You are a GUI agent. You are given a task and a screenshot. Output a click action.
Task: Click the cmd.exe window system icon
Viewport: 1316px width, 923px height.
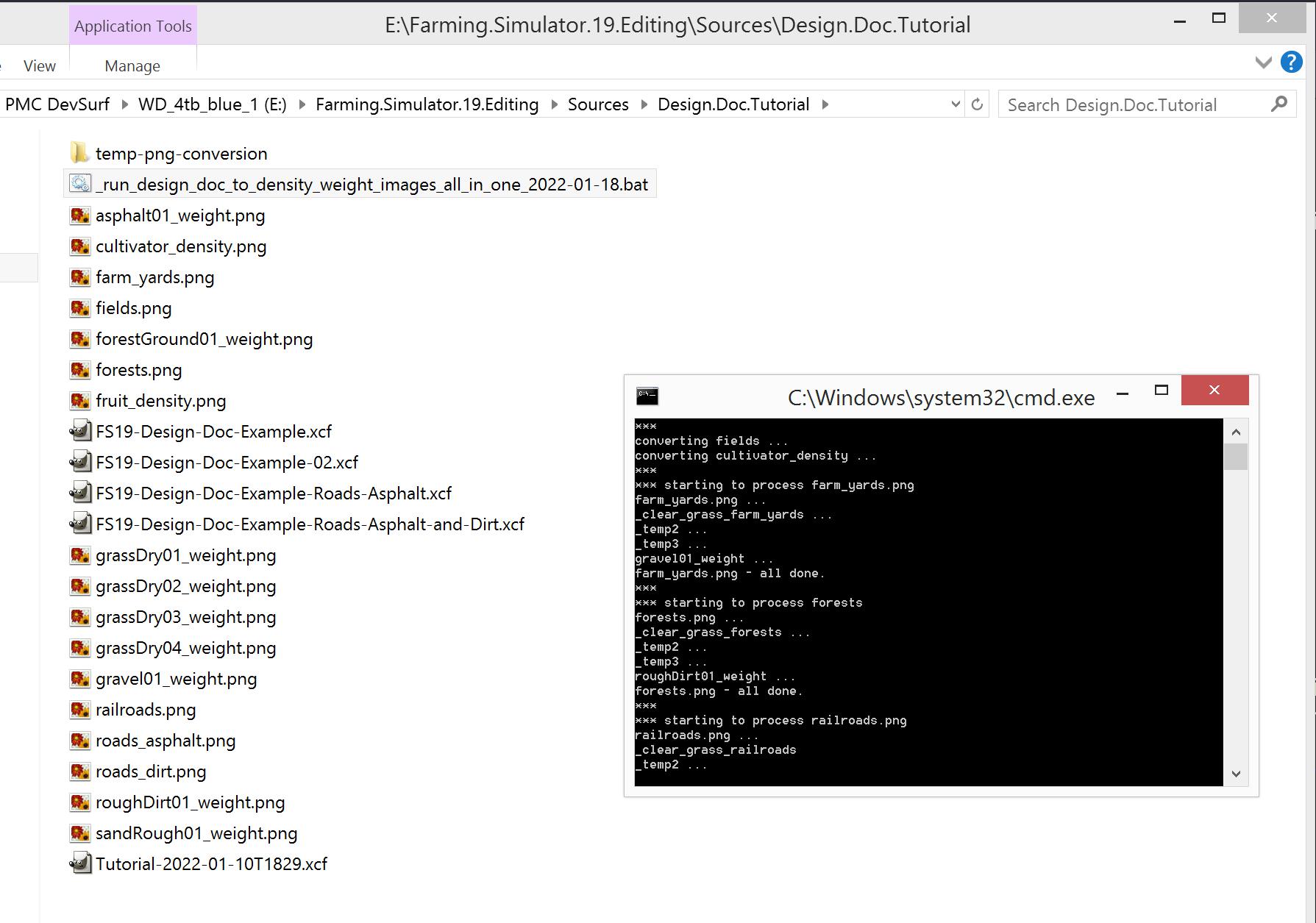click(647, 396)
